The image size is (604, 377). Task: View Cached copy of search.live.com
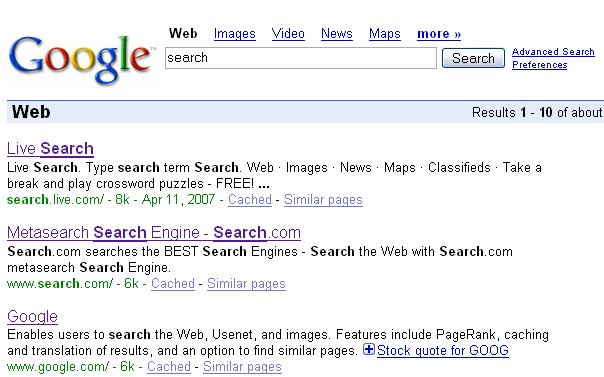[250, 199]
